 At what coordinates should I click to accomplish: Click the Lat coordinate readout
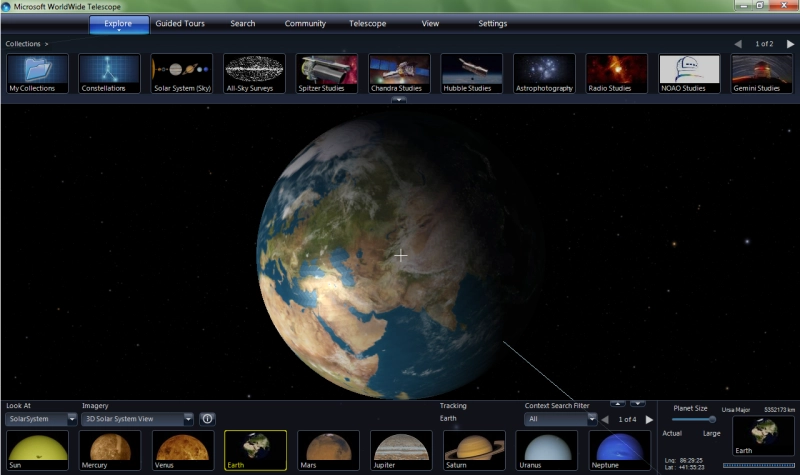coord(685,467)
